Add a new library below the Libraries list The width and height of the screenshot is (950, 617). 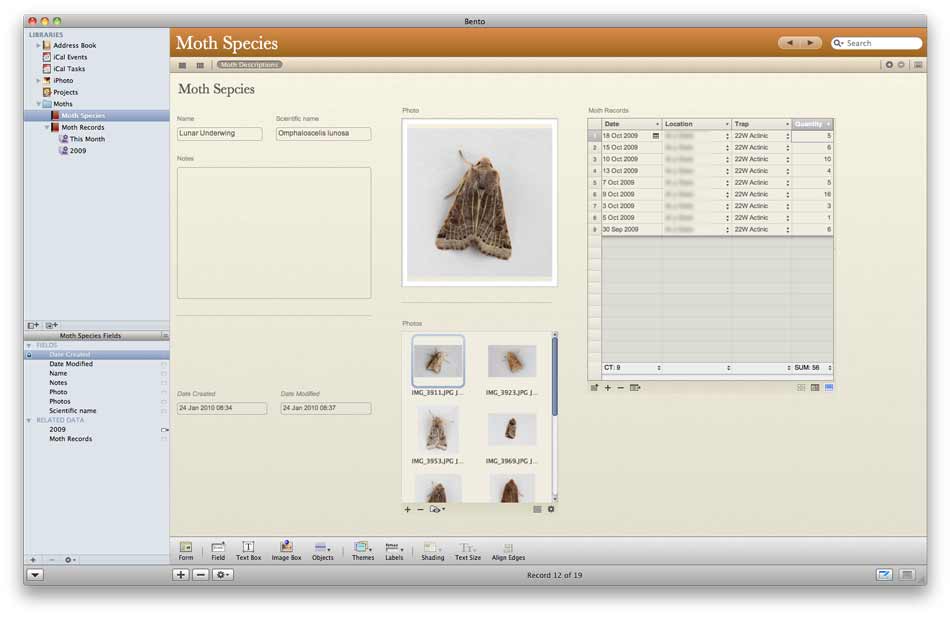point(33,325)
